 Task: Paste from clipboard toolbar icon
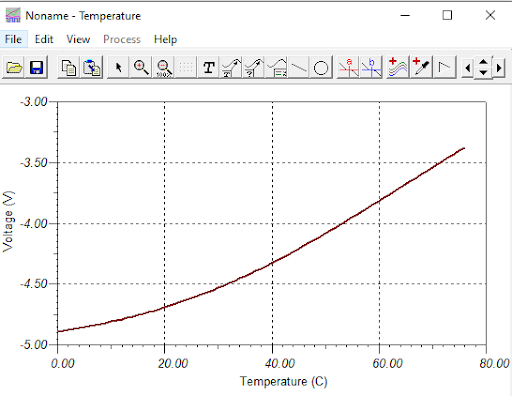coord(91,68)
